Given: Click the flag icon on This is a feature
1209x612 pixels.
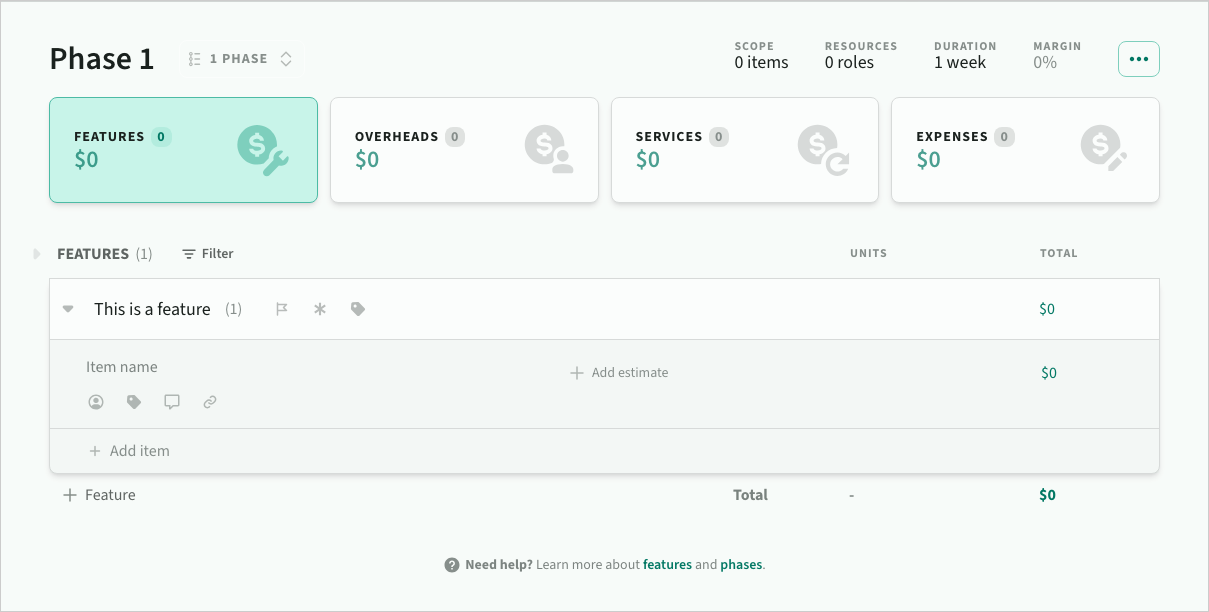Looking at the screenshot, I should pos(282,309).
